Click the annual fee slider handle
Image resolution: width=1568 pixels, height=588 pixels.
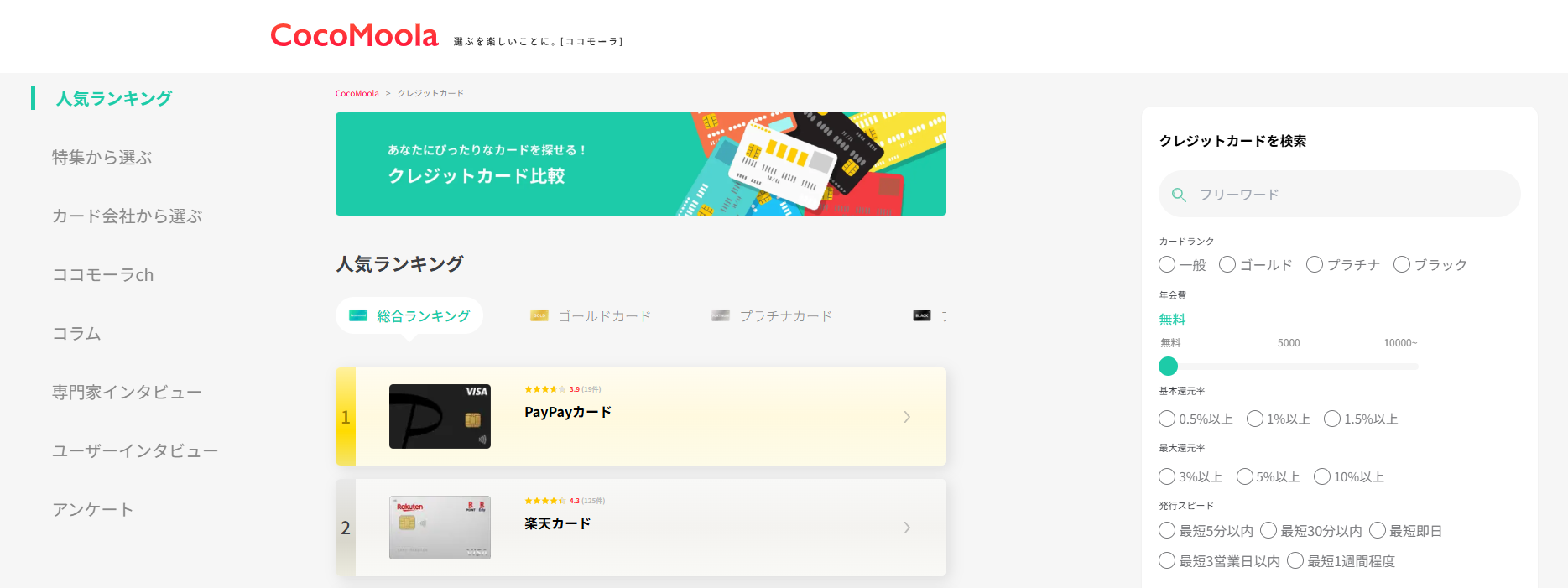(x=1168, y=367)
